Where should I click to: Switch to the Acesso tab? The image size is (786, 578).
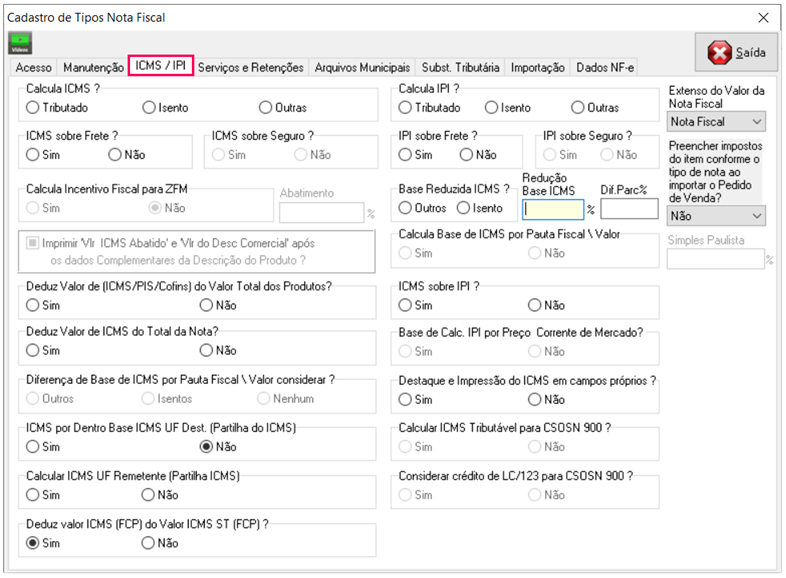34,67
